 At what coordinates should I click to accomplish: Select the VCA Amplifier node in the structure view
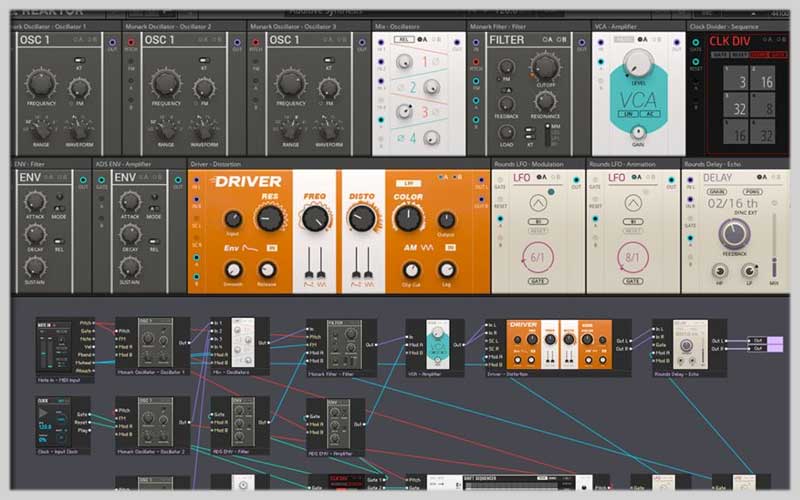(435, 348)
